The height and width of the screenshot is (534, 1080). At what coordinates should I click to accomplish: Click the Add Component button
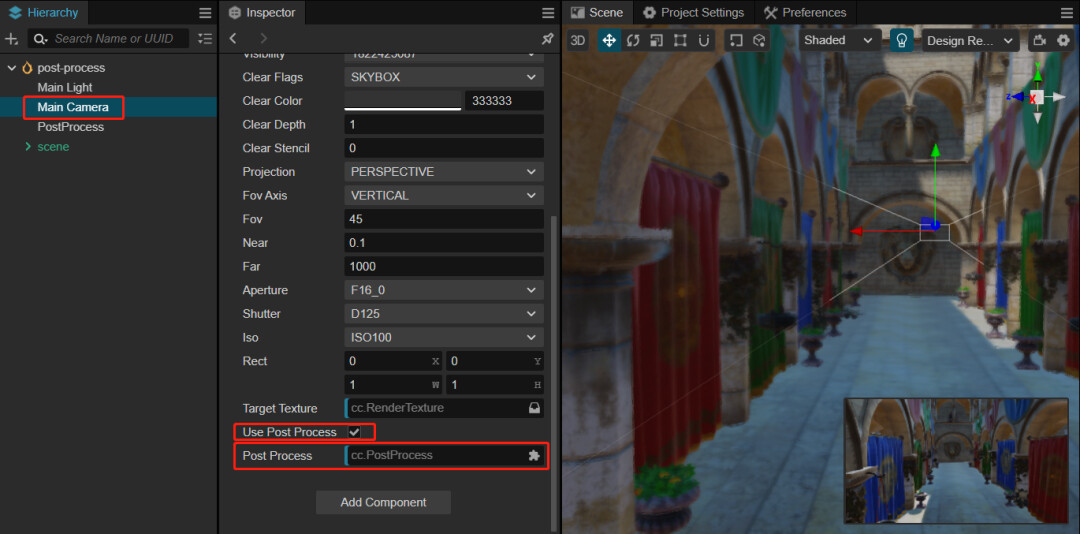[383, 502]
